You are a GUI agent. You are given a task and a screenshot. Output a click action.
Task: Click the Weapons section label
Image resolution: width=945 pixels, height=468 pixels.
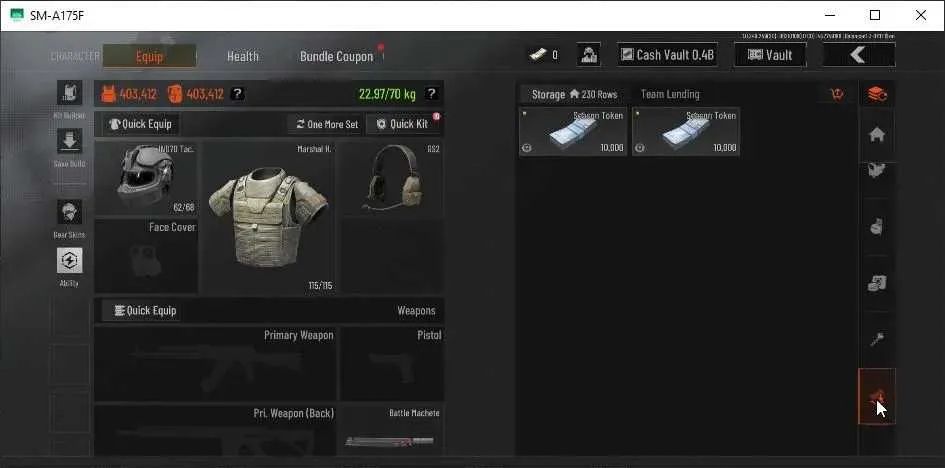[x=416, y=311]
